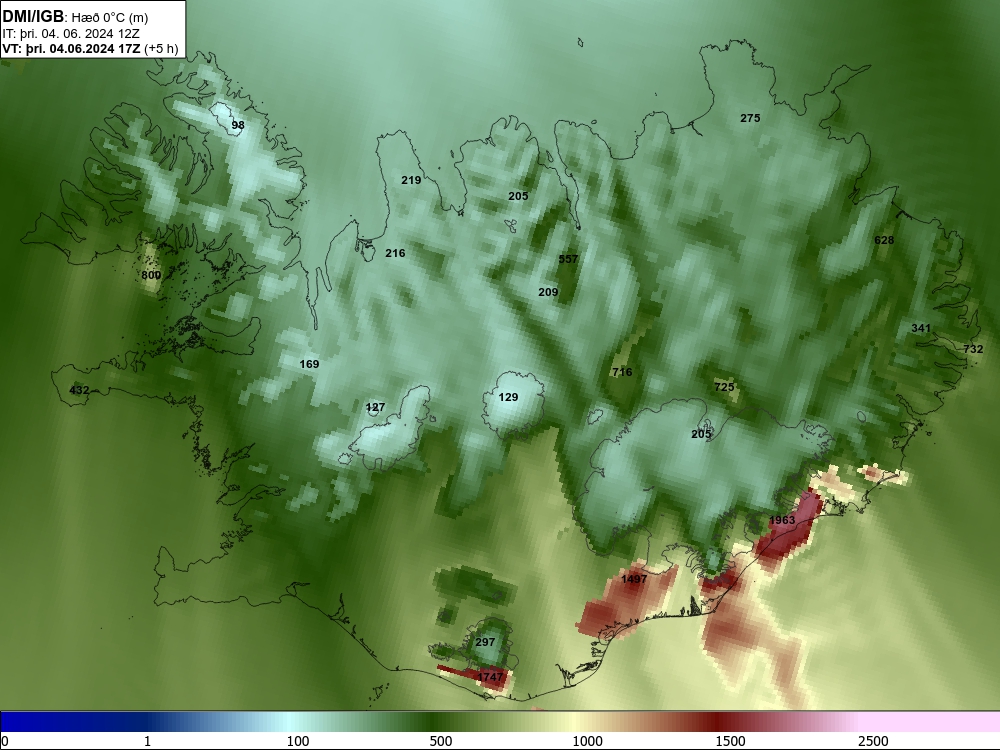This screenshot has width=1000, height=750.
Task: Click the VT 17Z valid time line
Action: coord(91,48)
